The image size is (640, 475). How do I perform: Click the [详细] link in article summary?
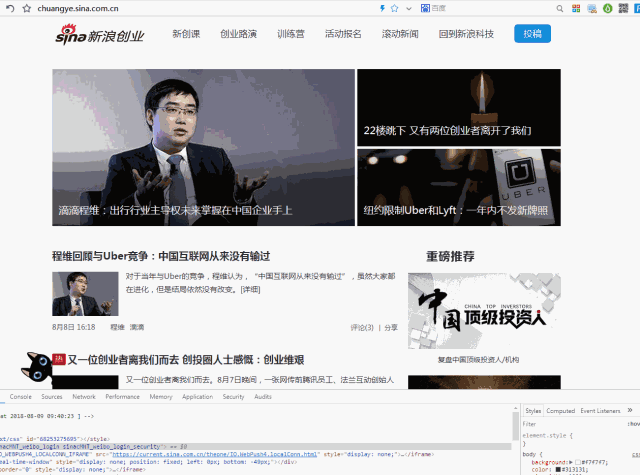[250, 289]
